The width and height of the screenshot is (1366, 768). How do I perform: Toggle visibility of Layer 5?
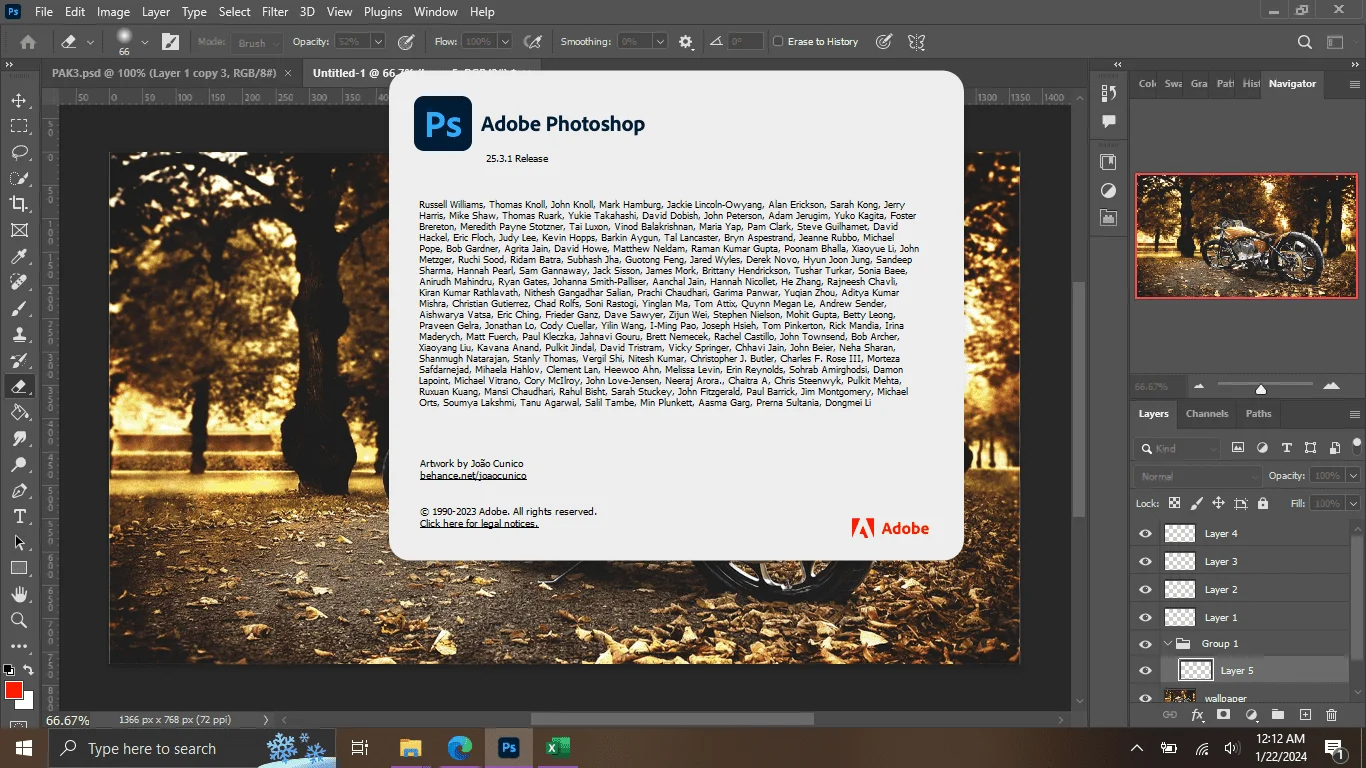pyautogui.click(x=1146, y=670)
